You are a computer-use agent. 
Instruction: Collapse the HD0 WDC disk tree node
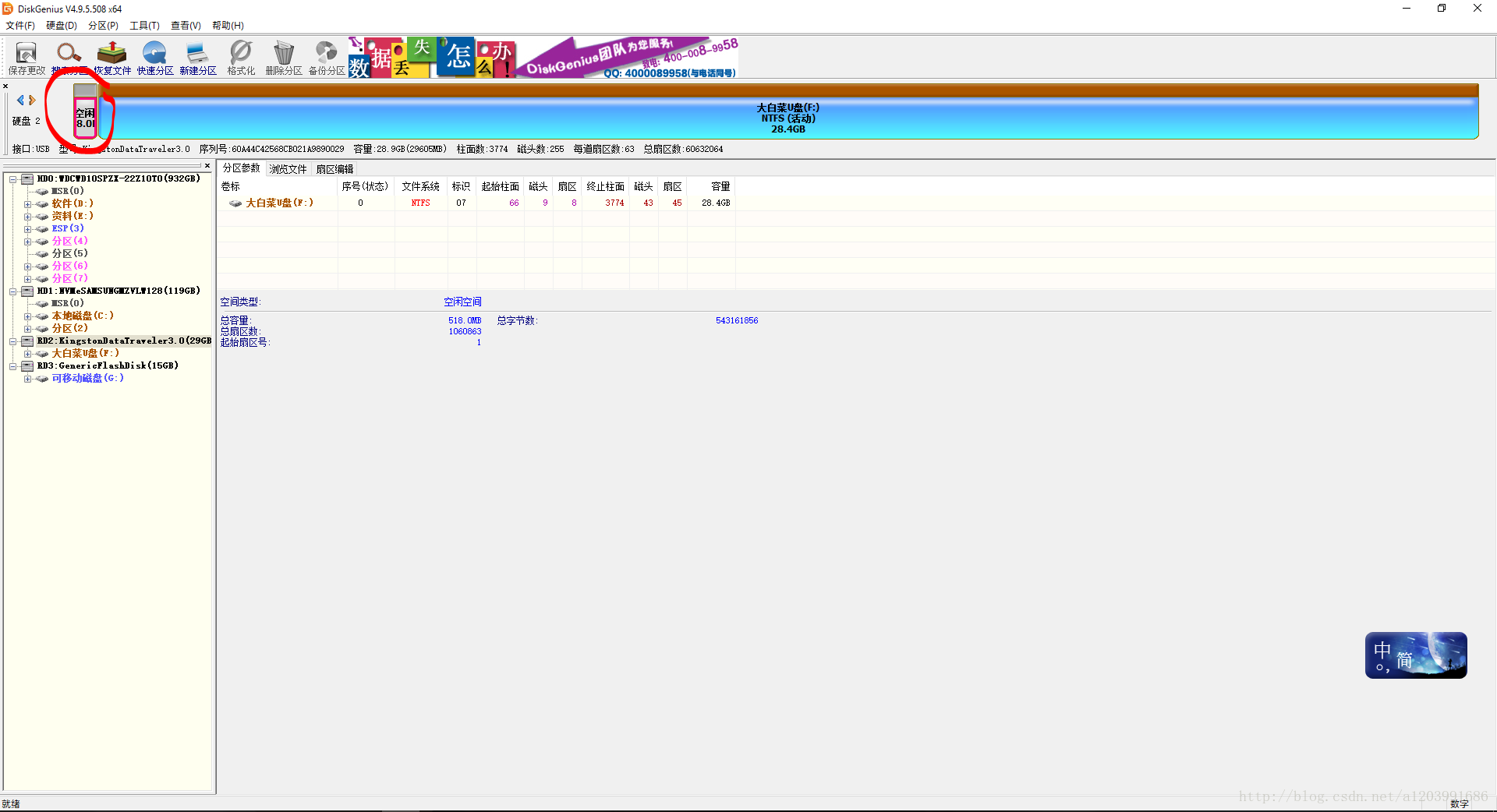13,179
